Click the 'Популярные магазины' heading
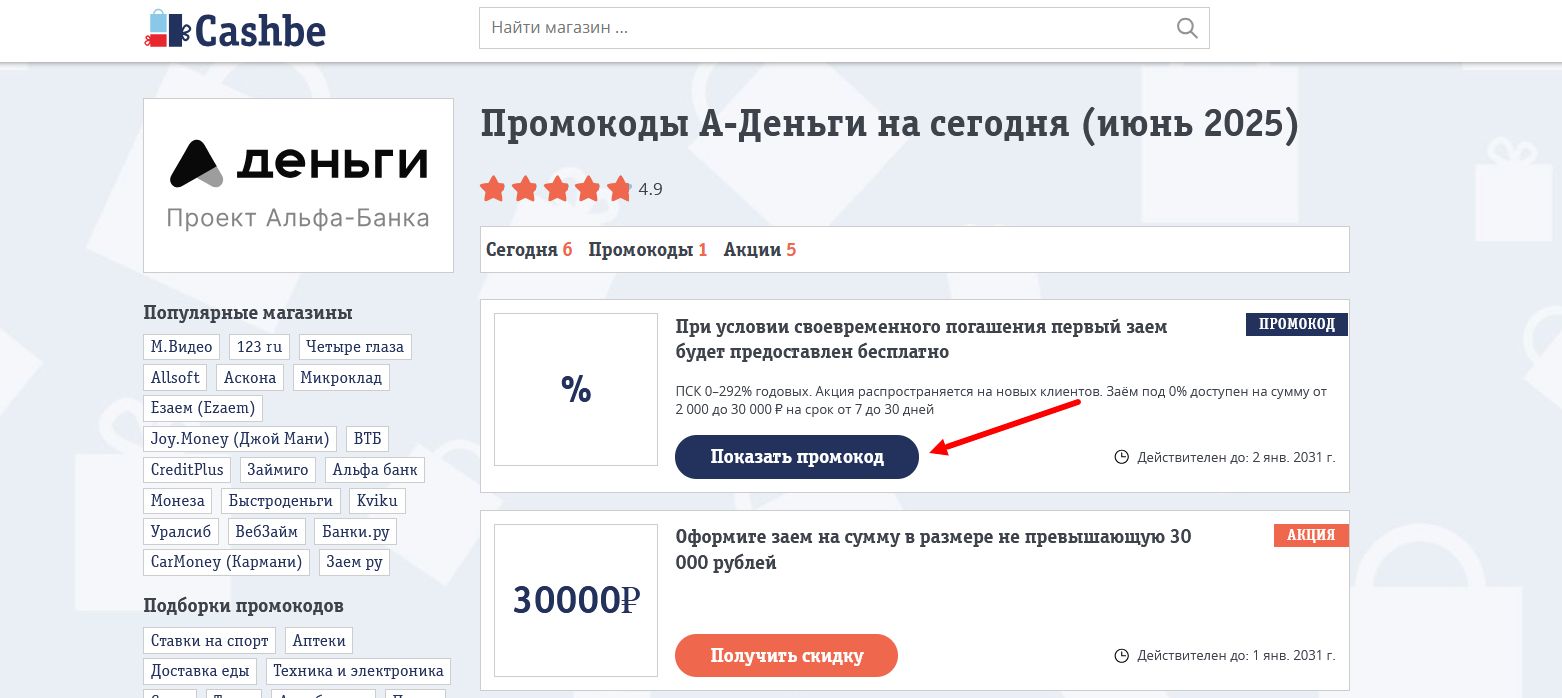This screenshot has height=698, width=1562. (x=248, y=313)
